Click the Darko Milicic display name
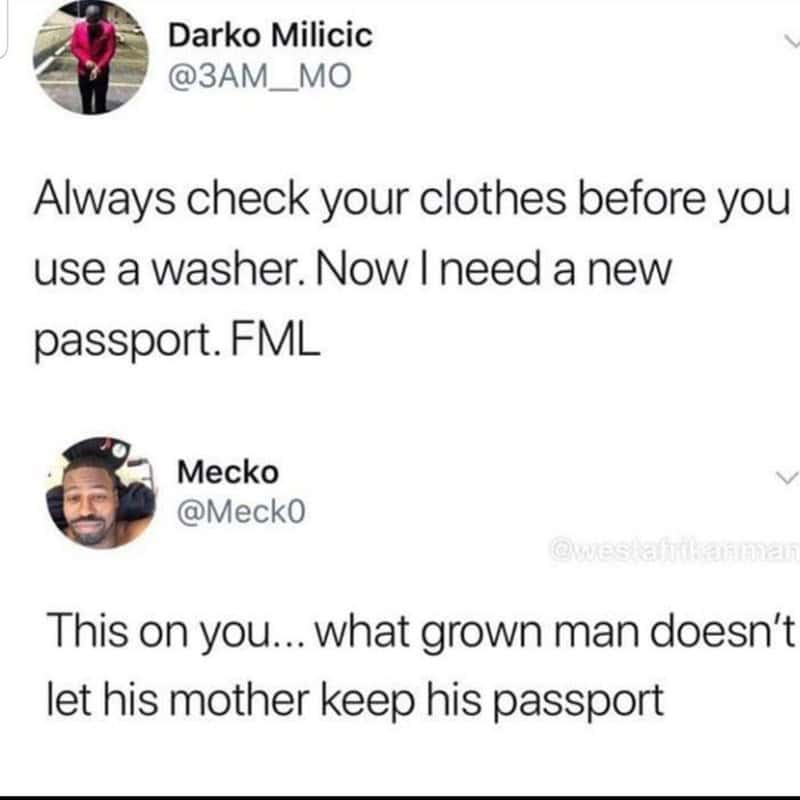The height and width of the screenshot is (800, 800). tap(270, 36)
